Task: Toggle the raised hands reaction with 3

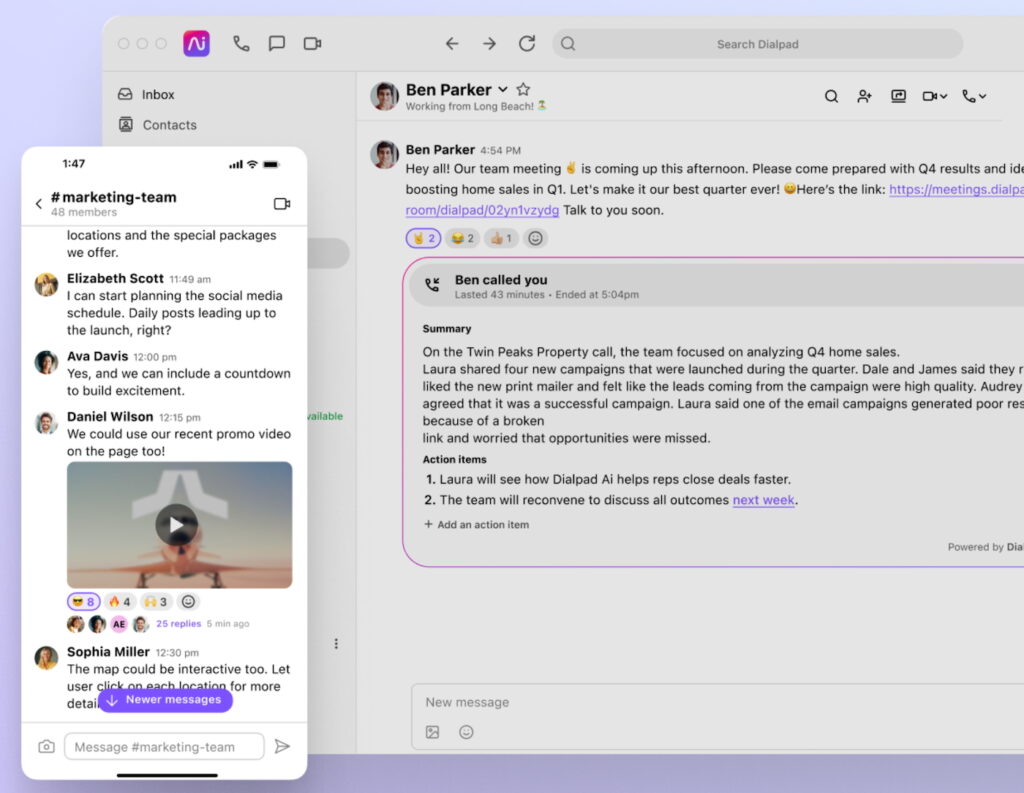Action: coord(156,601)
